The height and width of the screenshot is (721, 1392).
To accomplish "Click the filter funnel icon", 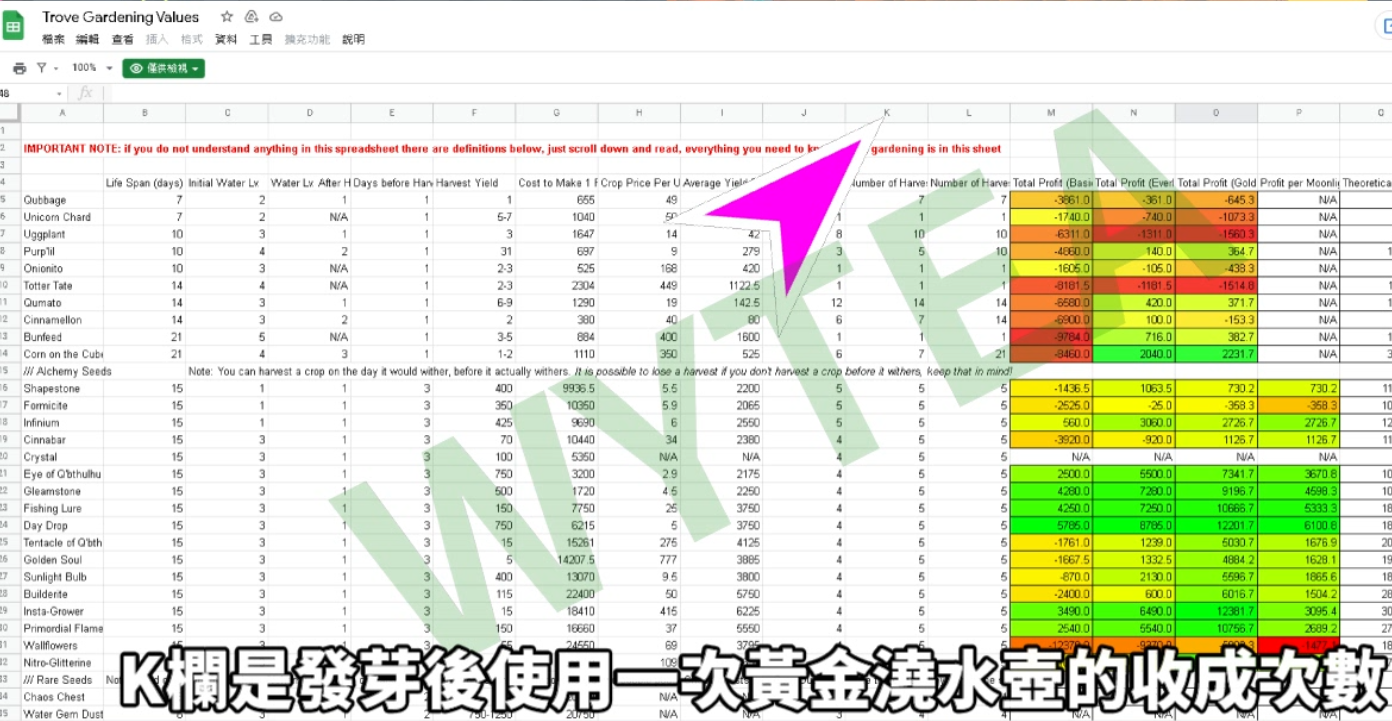I will (x=42, y=68).
